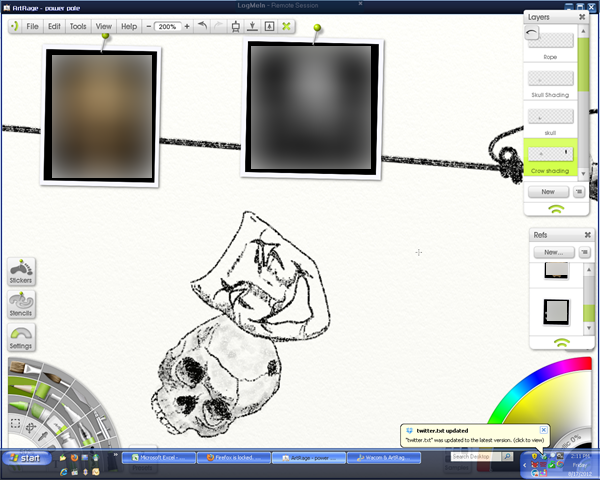The height and width of the screenshot is (480, 600).
Task: Click the New layer button
Action: click(548, 192)
